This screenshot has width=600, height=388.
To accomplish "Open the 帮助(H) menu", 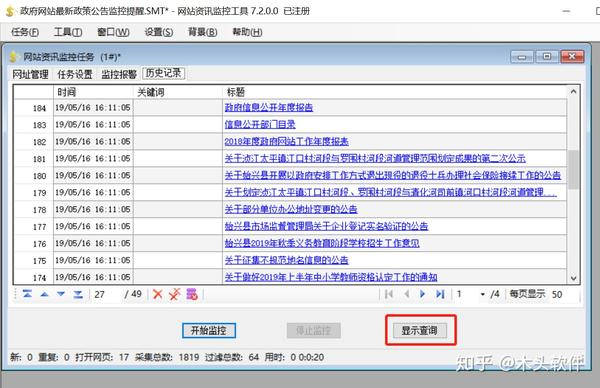I will (x=247, y=32).
